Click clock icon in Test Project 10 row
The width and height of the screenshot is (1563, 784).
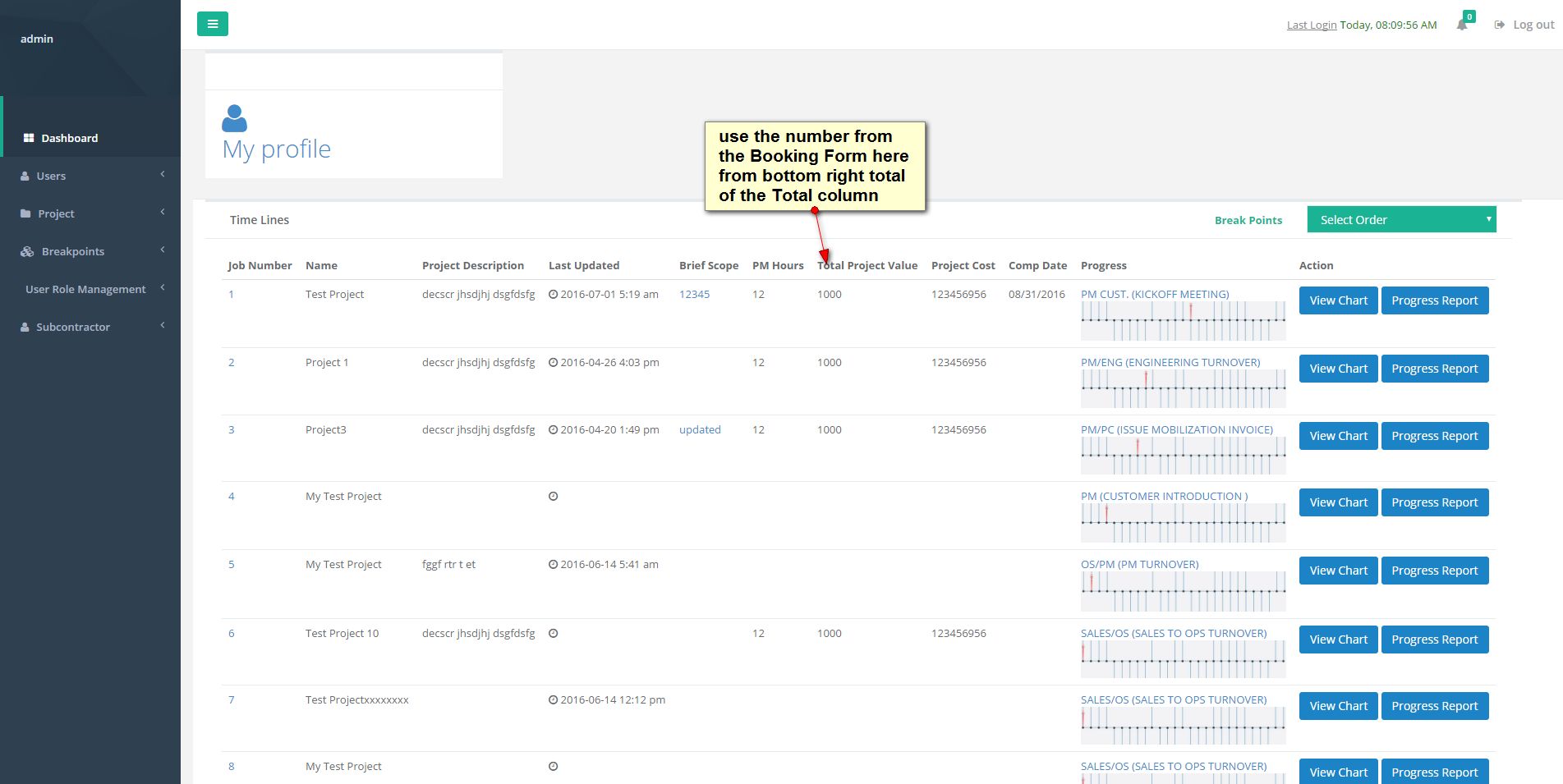[554, 633]
